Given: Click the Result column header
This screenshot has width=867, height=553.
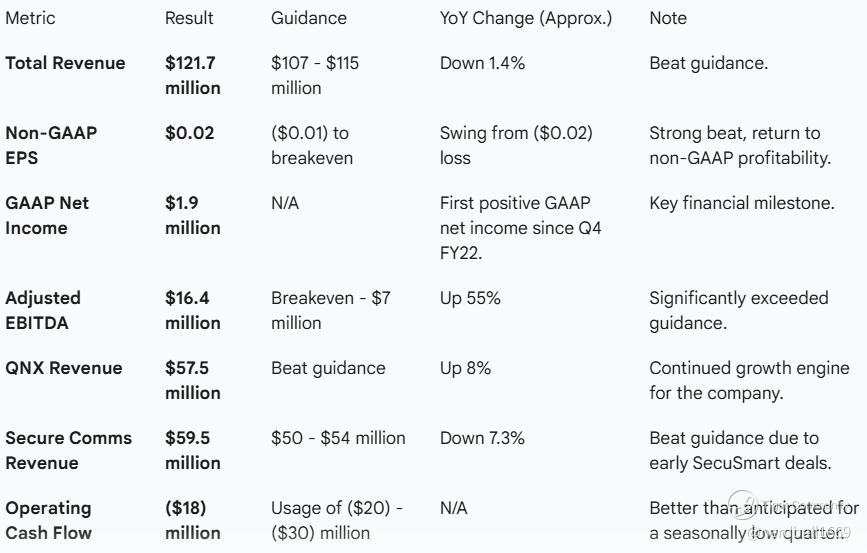Looking at the screenshot, I should click(188, 18).
